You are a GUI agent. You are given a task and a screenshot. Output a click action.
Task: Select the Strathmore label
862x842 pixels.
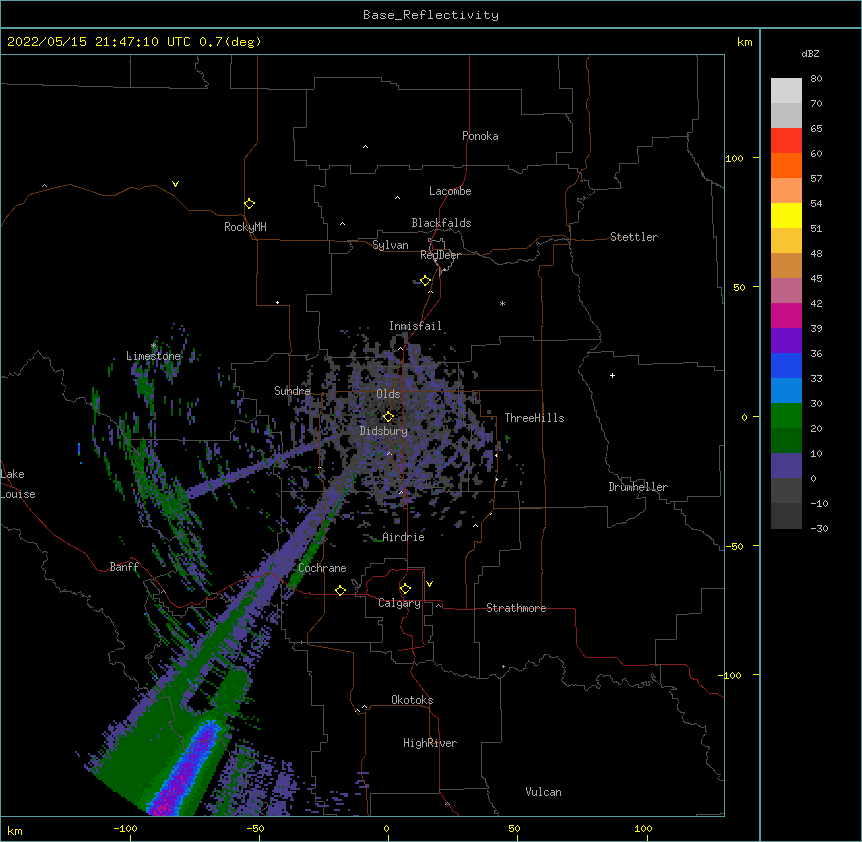coord(516,608)
